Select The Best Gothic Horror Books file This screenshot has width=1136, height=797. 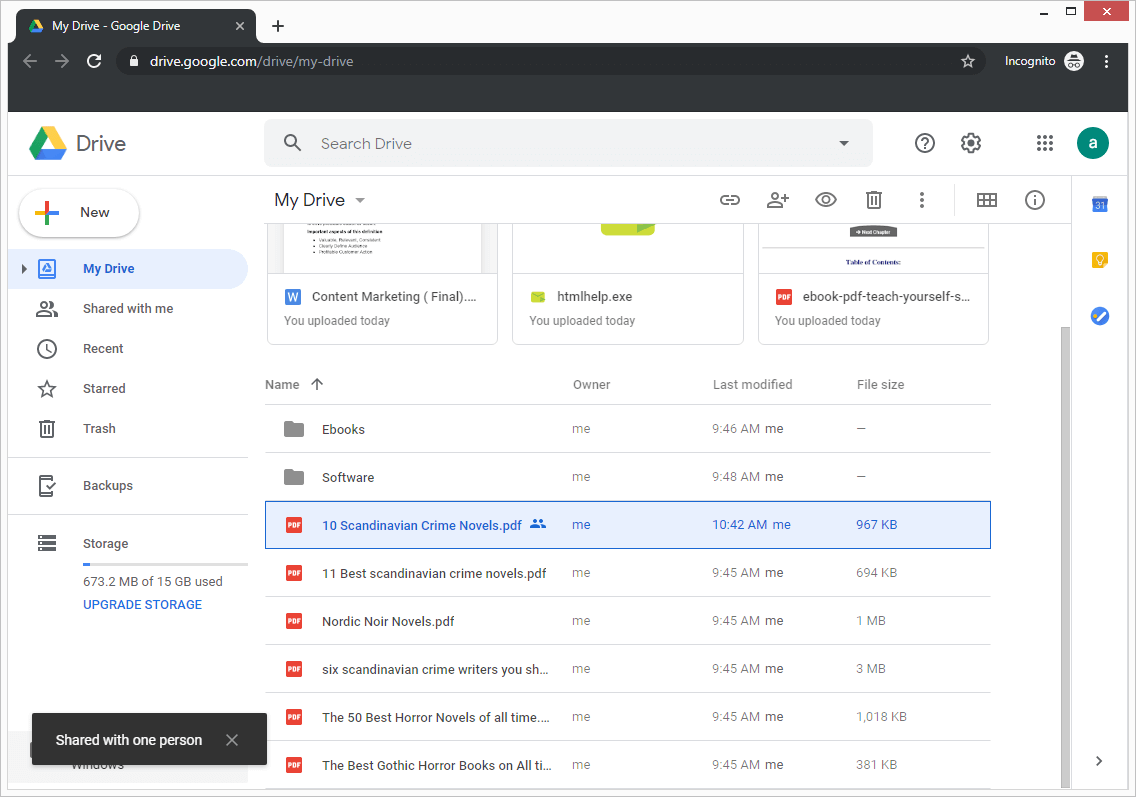(627, 764)
